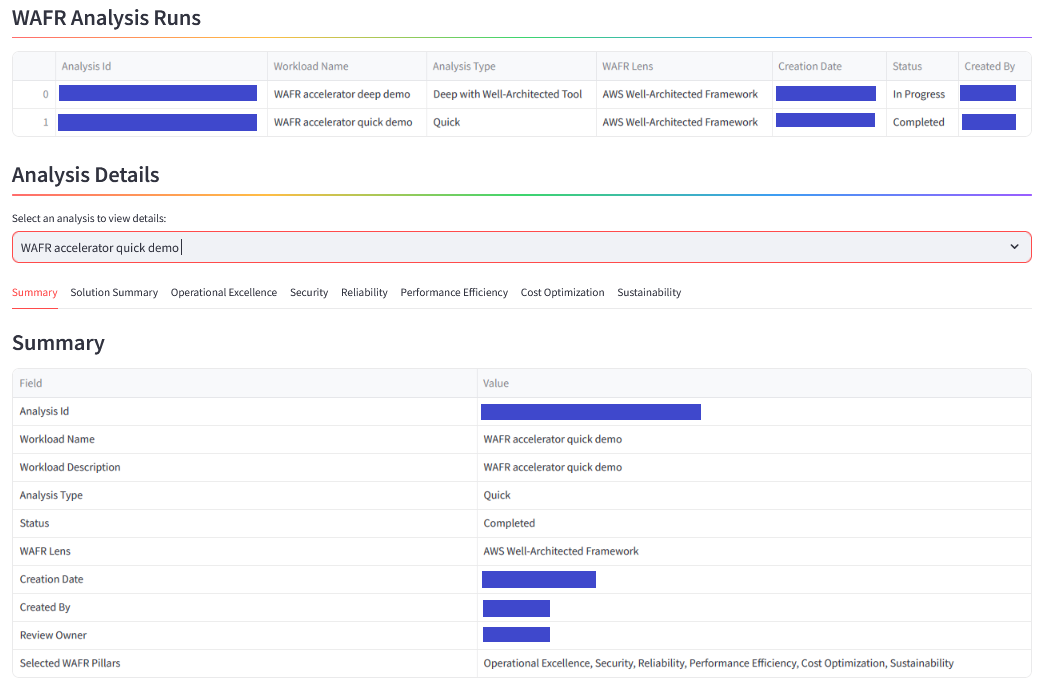The height and width of the screenshot is (690, 1058).
Task: Sort by the Creation Date column header
Action: click(829, 66)
